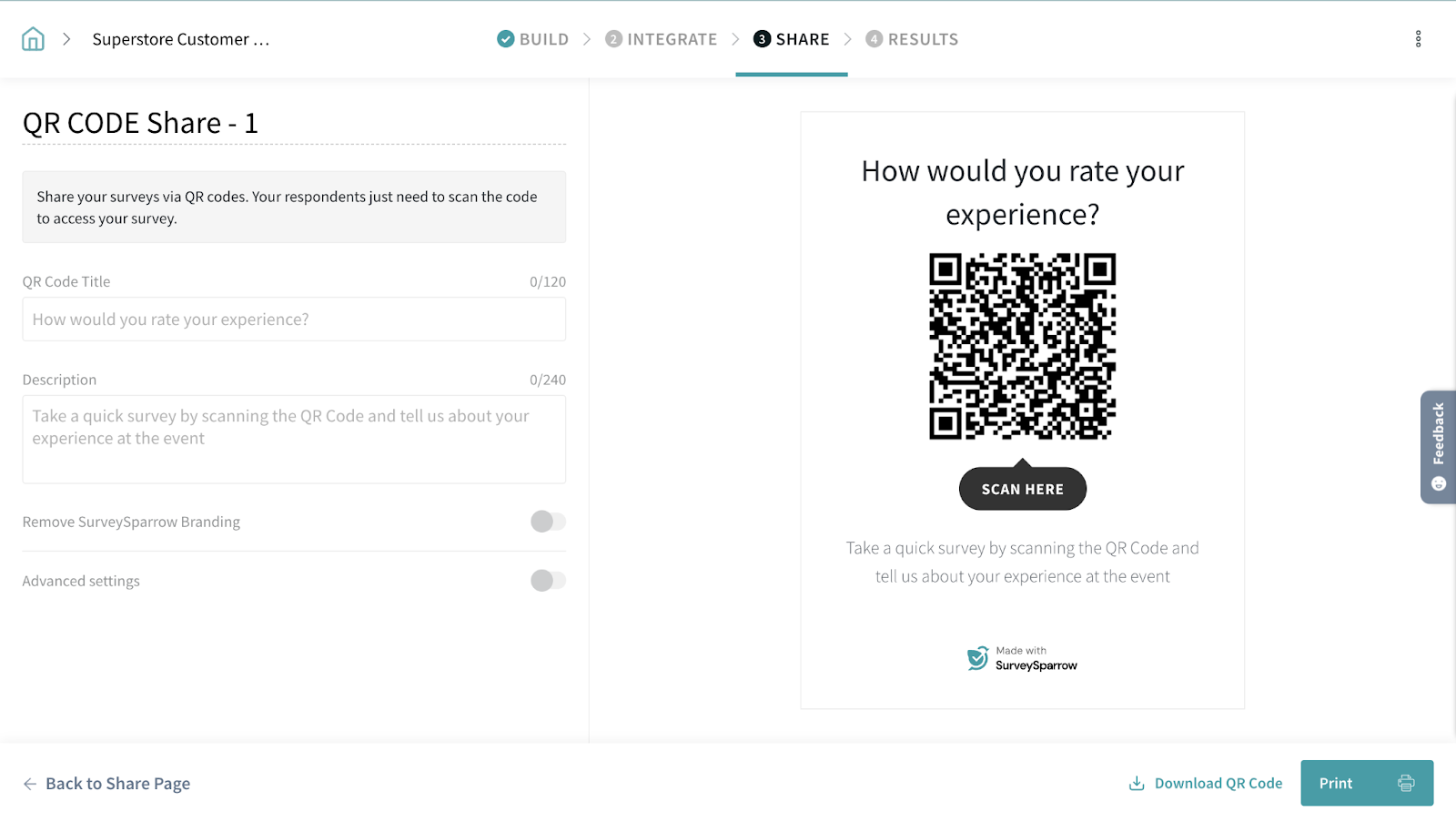Click the back arrow icon at bottom left
This screenshot has width=1456, height=822.
(30, 784)
